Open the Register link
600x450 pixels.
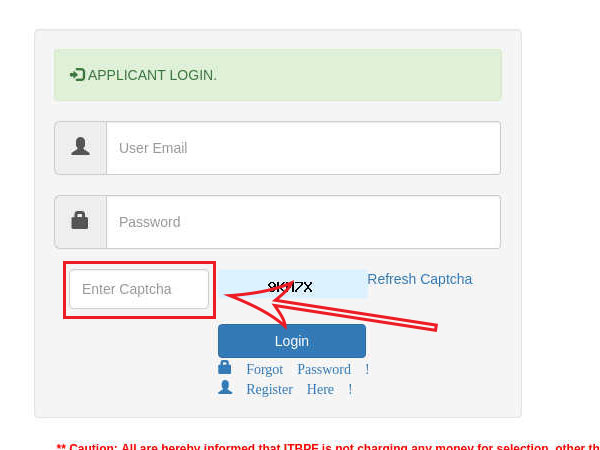pyautogui.click(x=270, y=390)
